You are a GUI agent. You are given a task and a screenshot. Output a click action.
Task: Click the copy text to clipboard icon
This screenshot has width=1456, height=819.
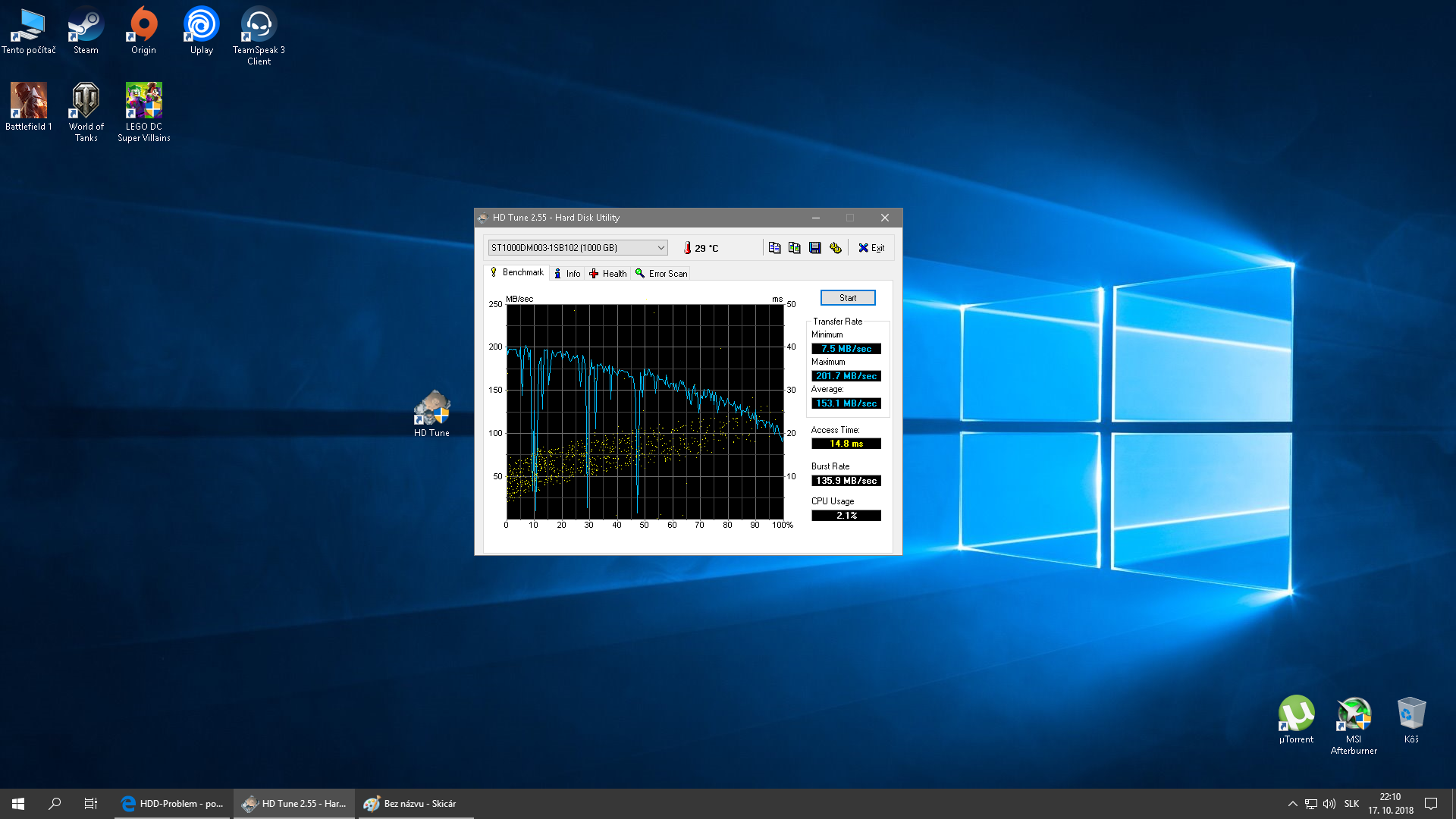[x=774, y=248]
